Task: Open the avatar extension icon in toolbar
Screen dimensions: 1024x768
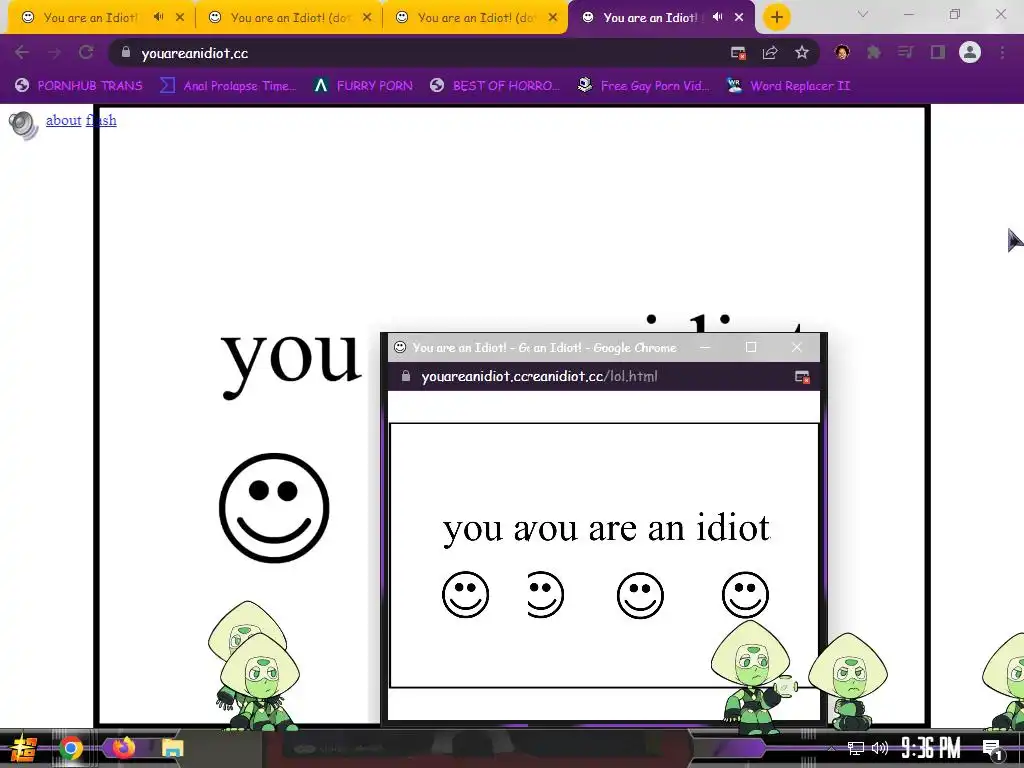Action: (x=842, y=52)
